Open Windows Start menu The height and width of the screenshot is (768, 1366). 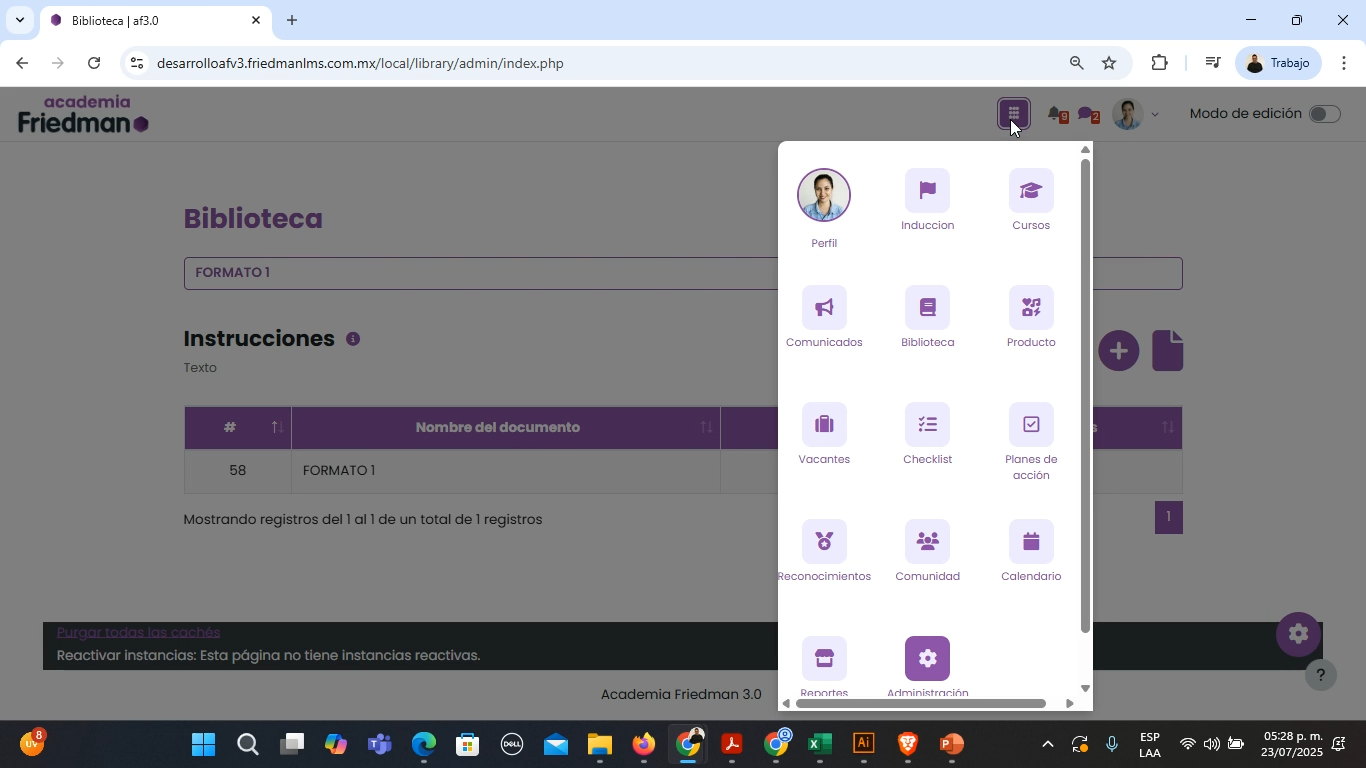click(x=203, y=744)
